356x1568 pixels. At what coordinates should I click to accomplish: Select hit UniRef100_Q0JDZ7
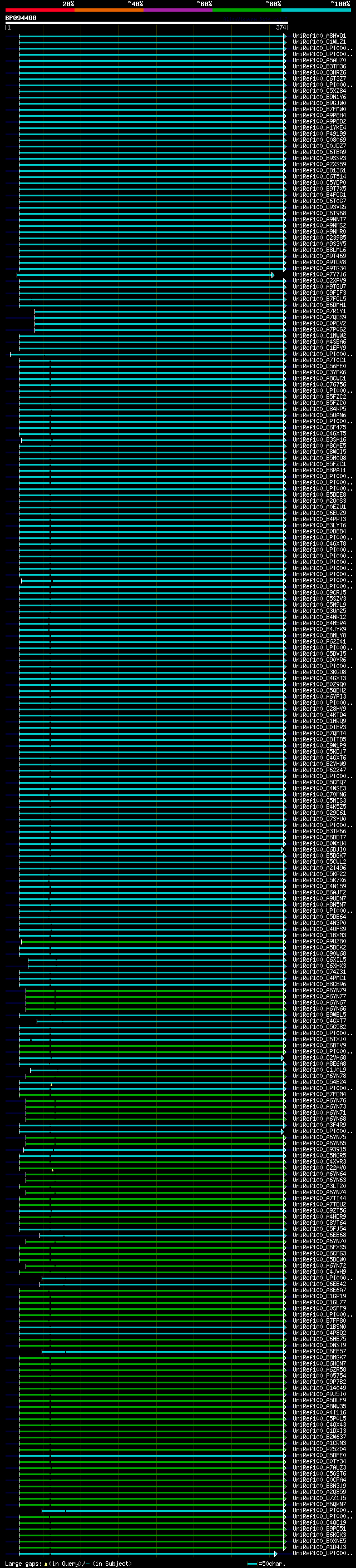pos(319,146)
